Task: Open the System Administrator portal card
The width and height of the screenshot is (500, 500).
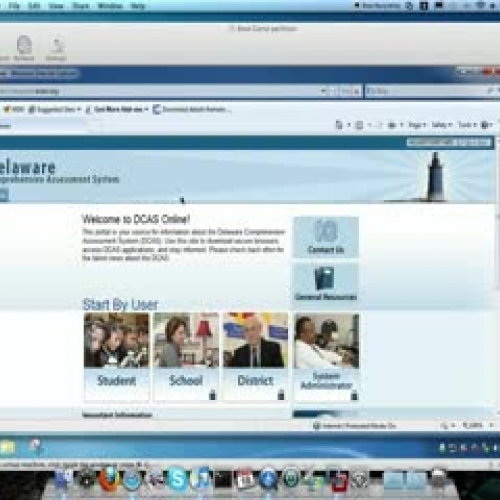Action: click(326, 357)
